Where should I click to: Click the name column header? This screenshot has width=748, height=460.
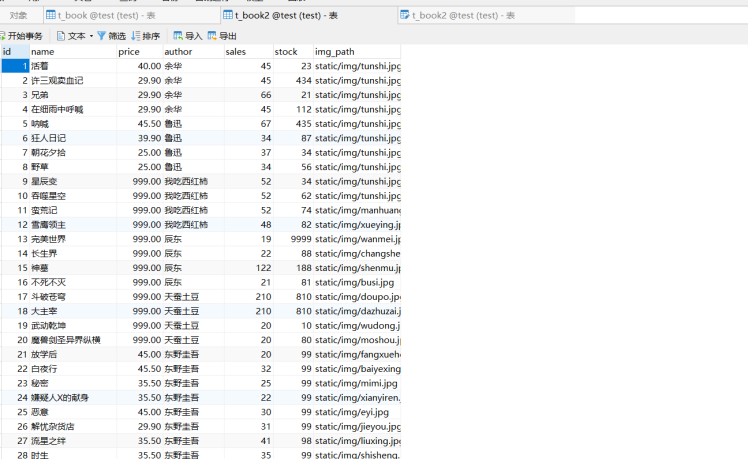(73, 52)
